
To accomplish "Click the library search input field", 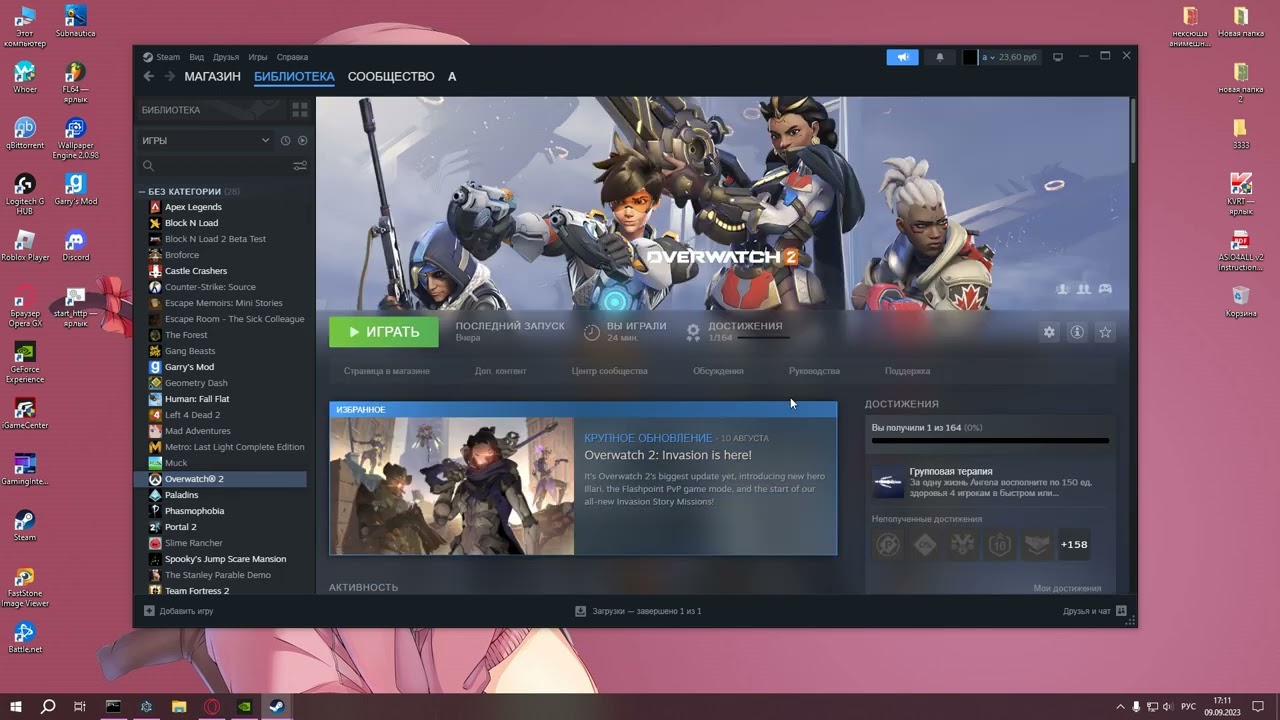I will tap(220, 166).
